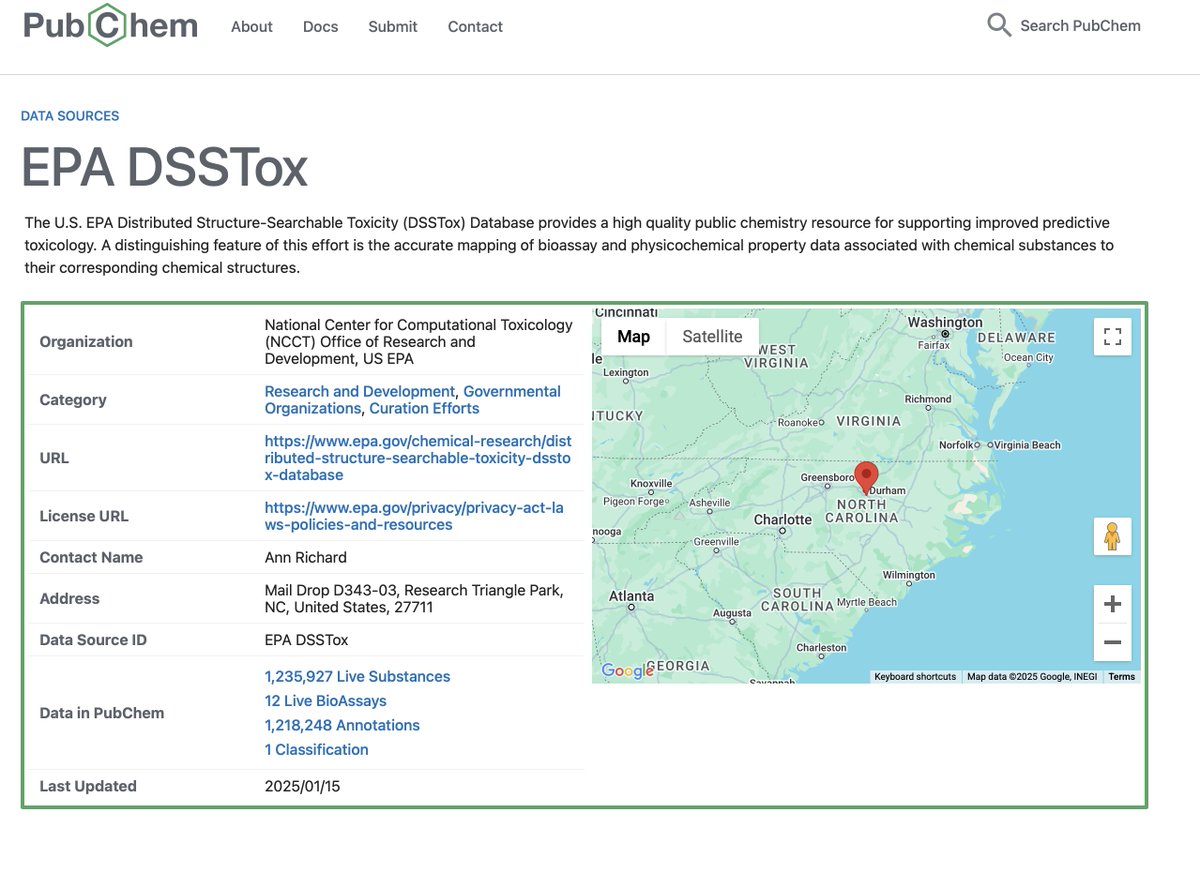
Task: View 12 Live BioAssays
Action: coord(326,701)
